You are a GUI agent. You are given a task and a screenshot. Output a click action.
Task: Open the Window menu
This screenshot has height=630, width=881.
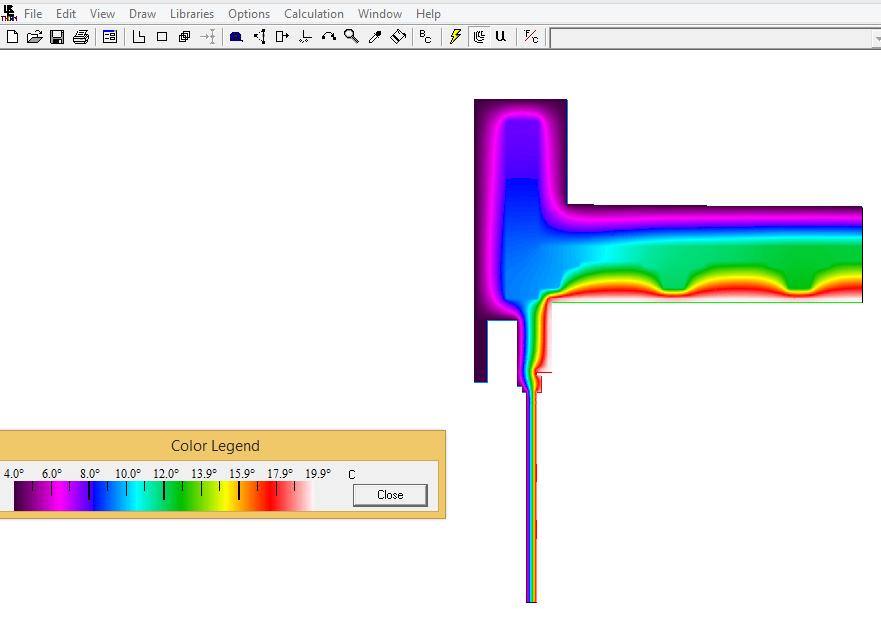click(380, 13)
